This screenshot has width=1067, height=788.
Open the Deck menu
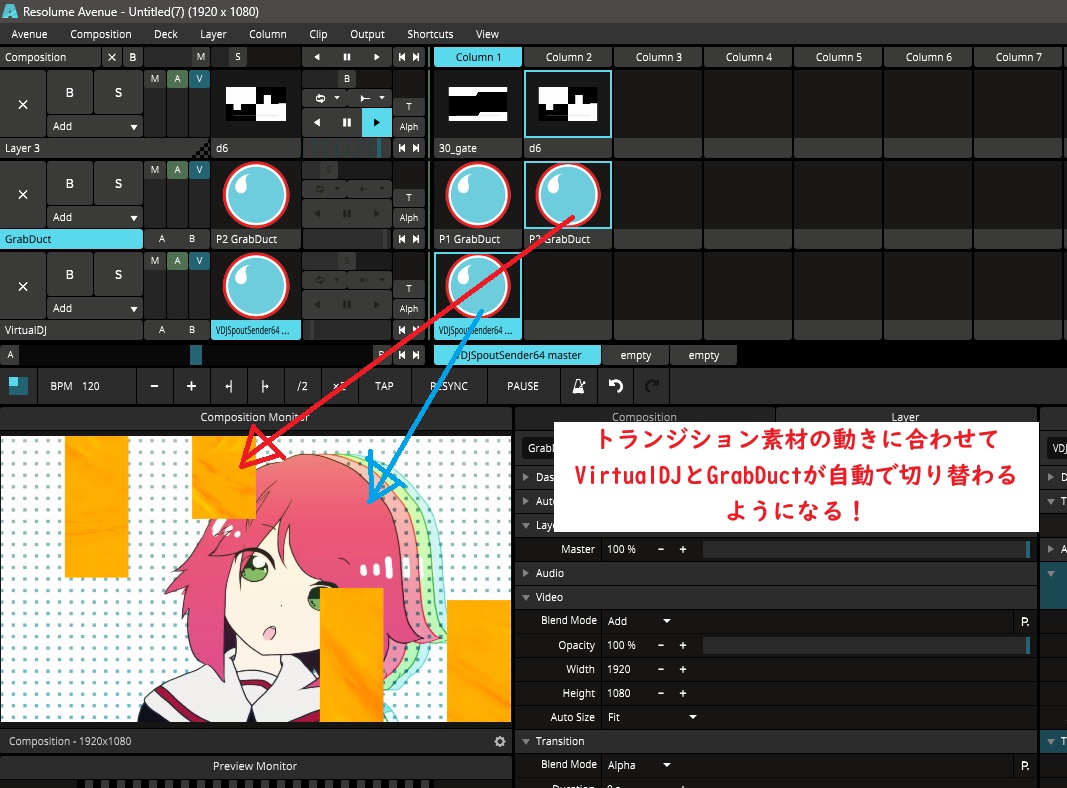point(165,34)
